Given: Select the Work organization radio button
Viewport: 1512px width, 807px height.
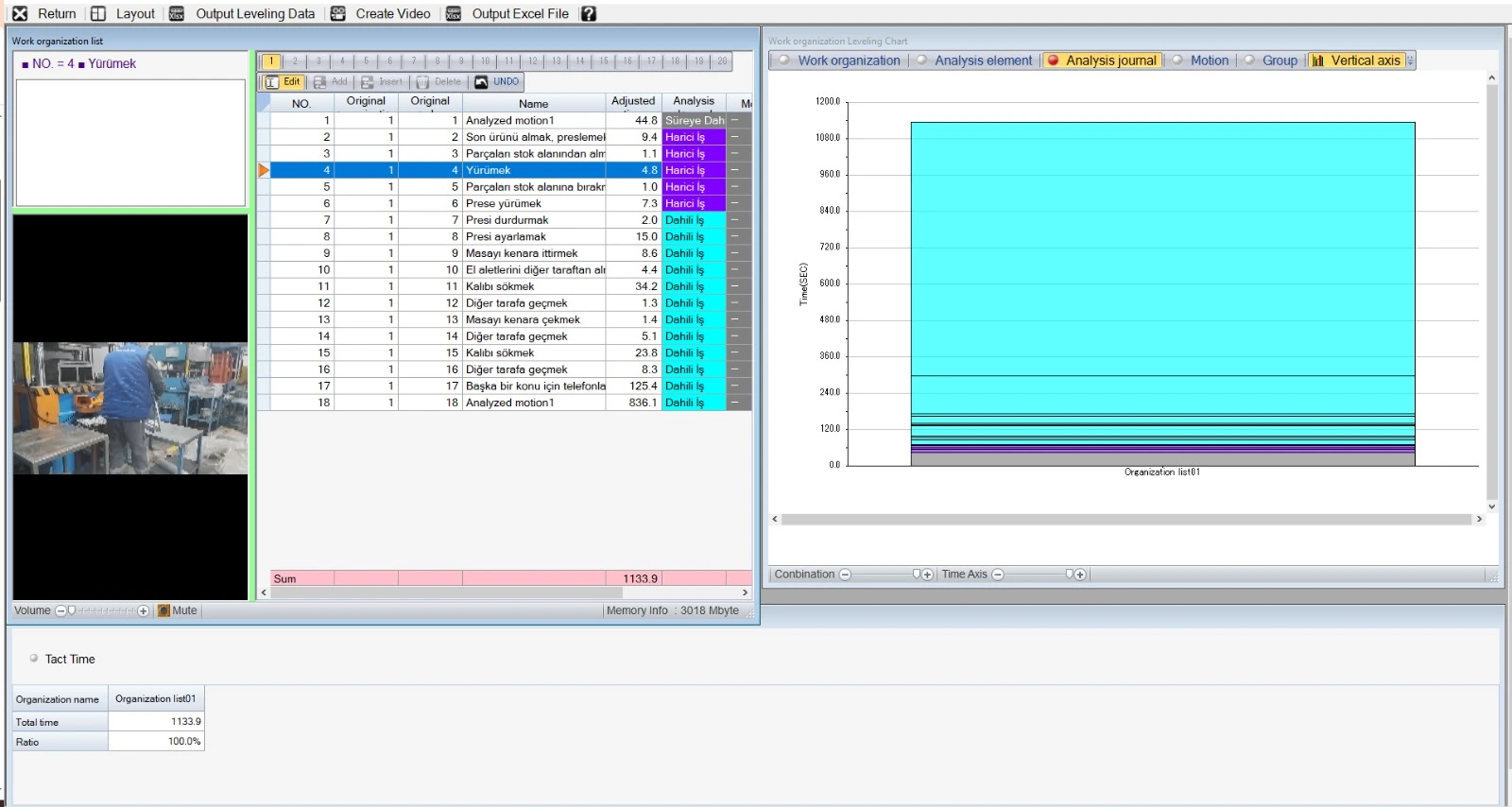Looking at the screenshot, I should (x=784, y=60).
